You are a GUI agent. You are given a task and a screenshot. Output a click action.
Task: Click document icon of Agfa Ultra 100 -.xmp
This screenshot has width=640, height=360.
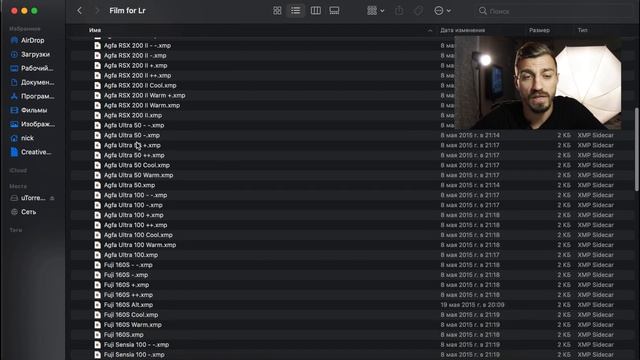[x=98, y=205]
